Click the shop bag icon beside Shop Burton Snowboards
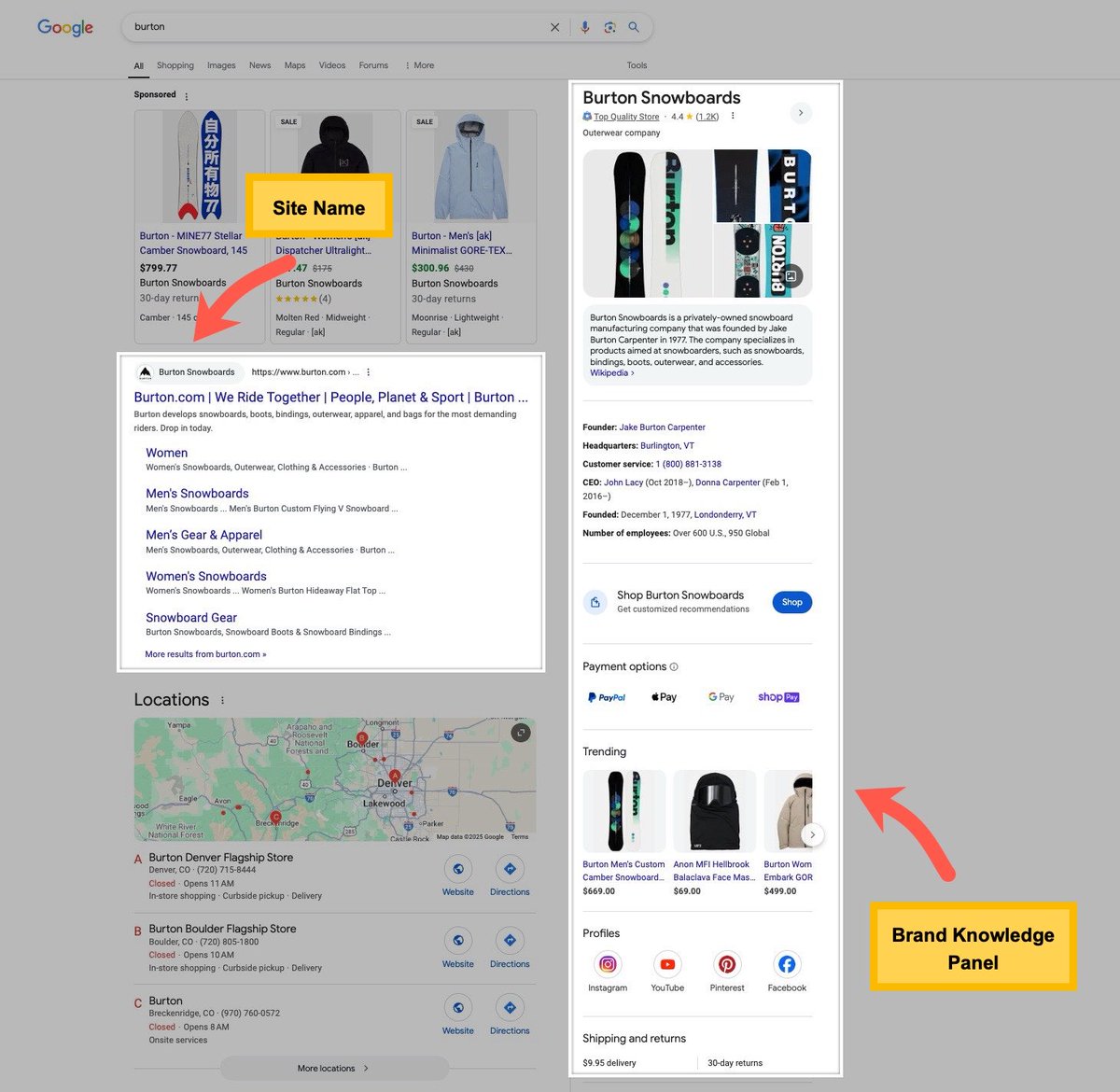Screen dimensions: 1120x1092 595,602
